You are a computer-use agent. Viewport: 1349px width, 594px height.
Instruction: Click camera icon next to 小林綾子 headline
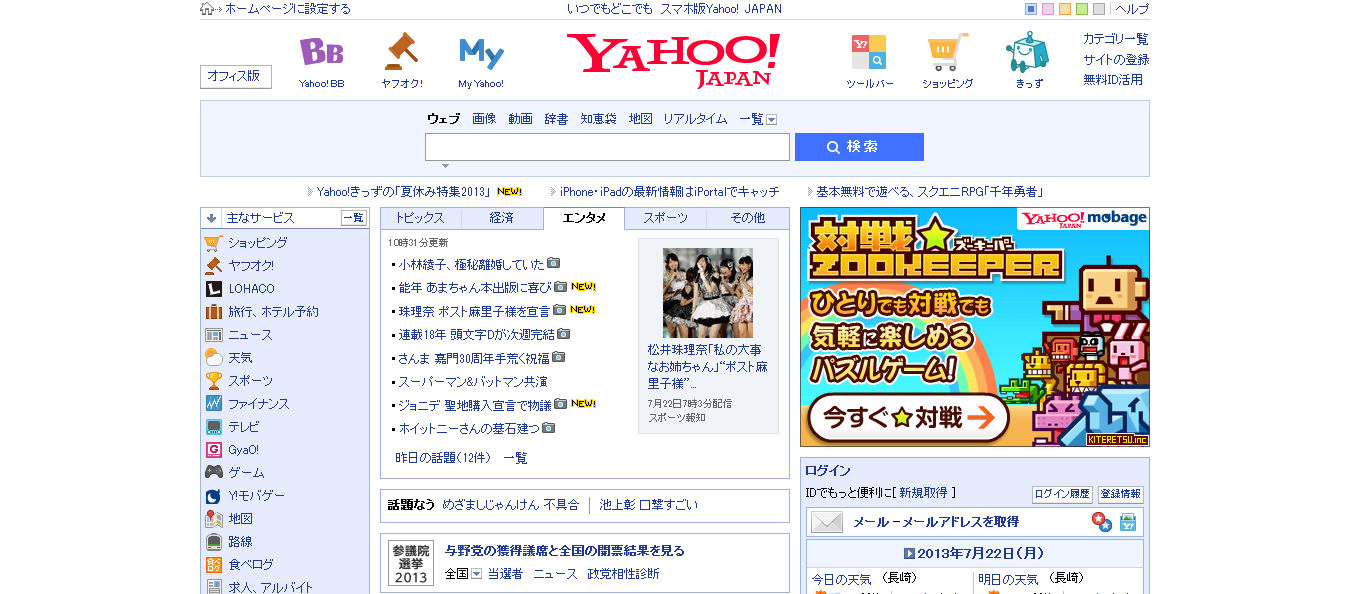(553, 264)
